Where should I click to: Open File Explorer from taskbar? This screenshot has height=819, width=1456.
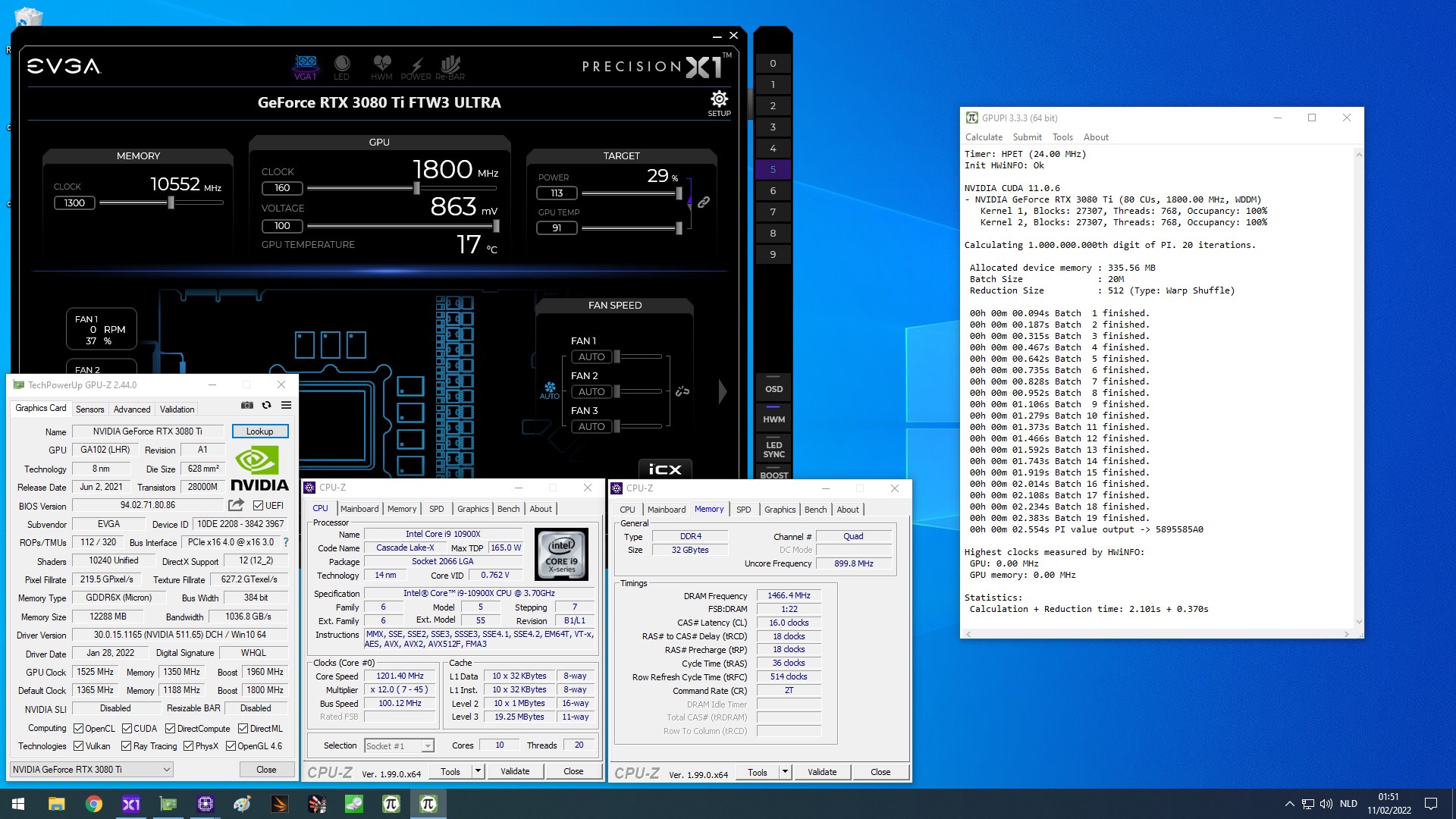[x=56, y=804]
